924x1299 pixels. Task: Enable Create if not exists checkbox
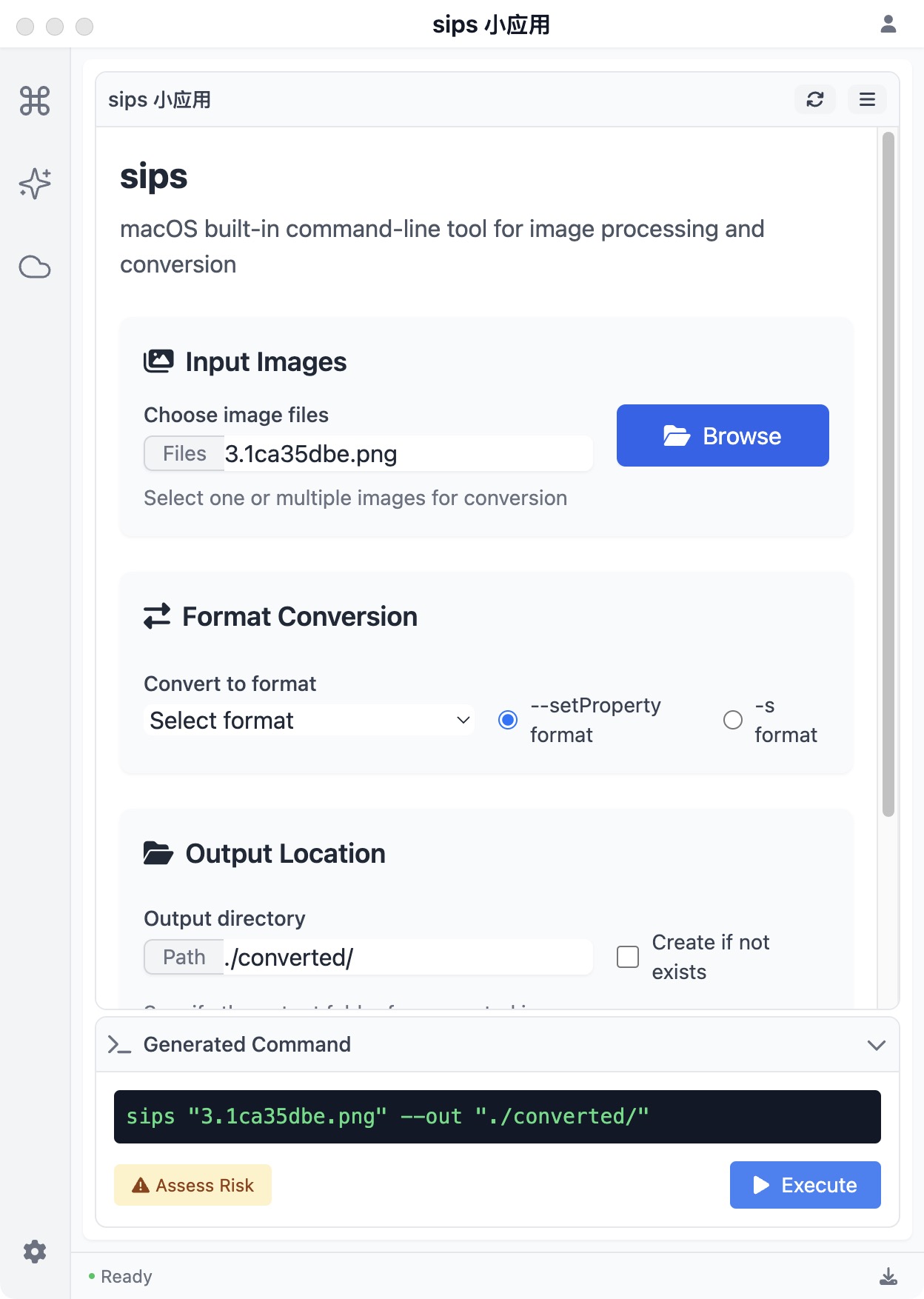(x=628, y=957)
